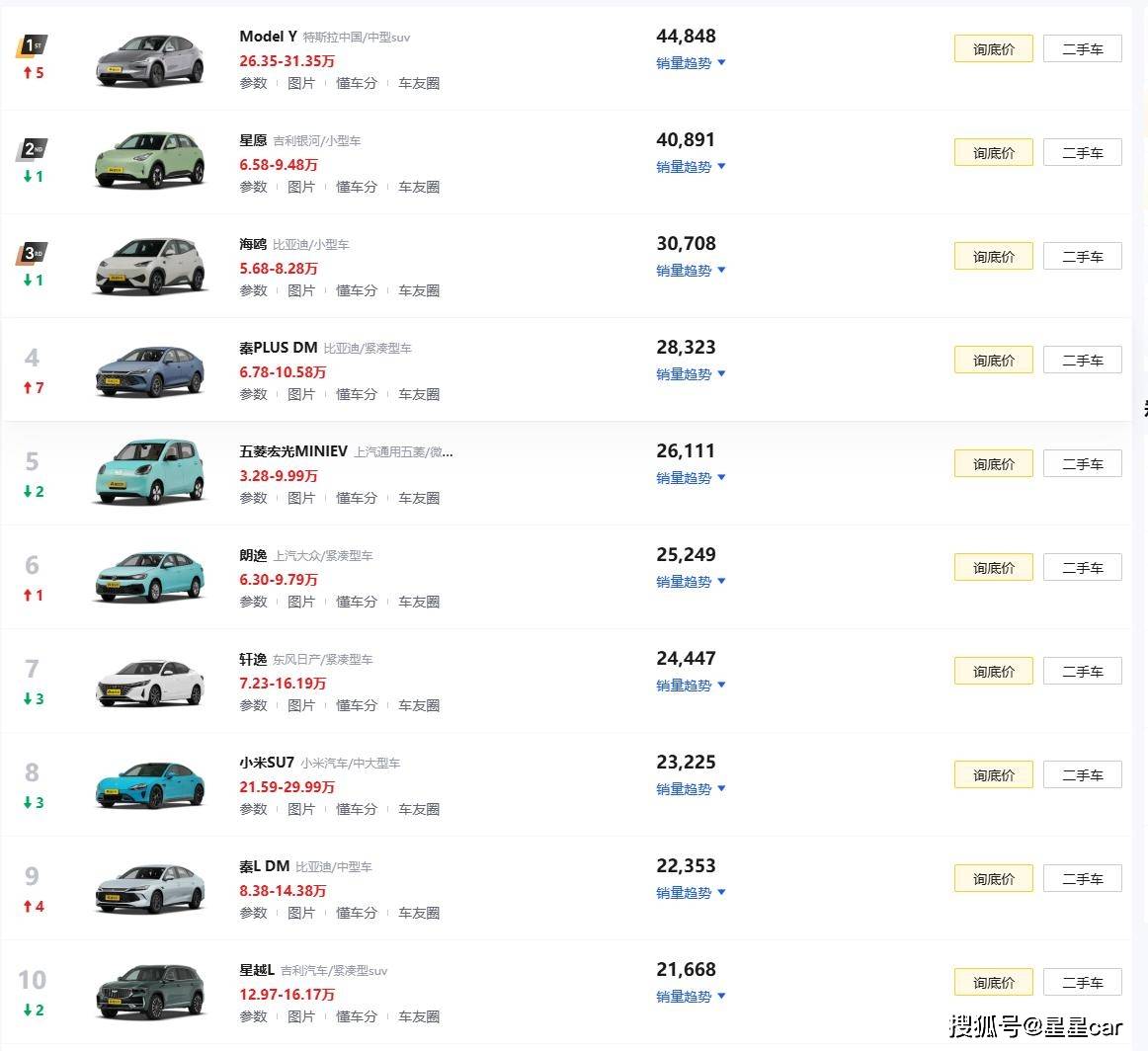Expand 销量趋势 dropdown for Model Y
The image size is (1148, 1051).
(x=691, y=63)
